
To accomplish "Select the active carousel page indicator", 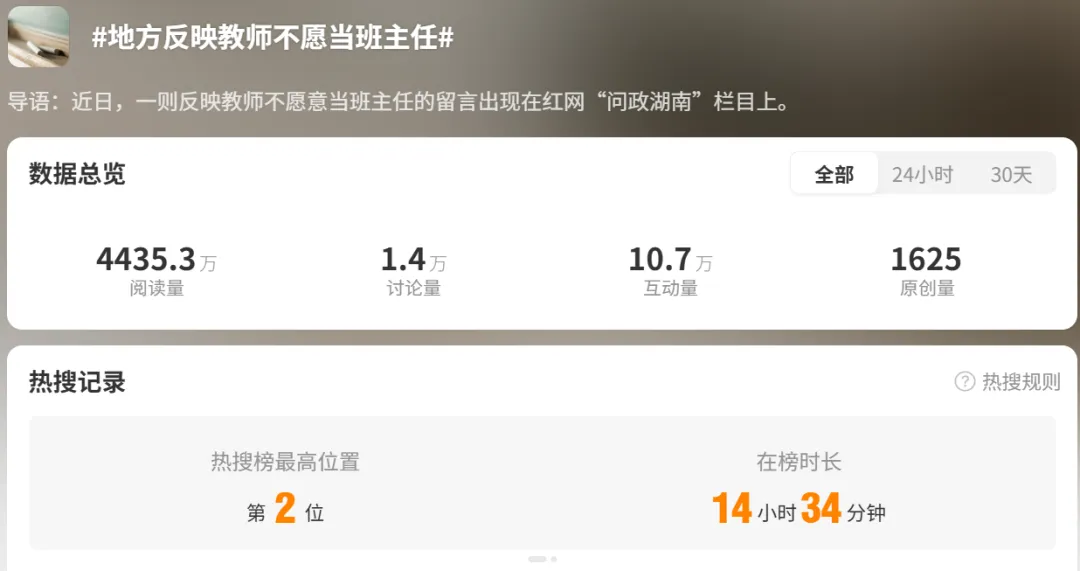I will (x=537, y=559).
